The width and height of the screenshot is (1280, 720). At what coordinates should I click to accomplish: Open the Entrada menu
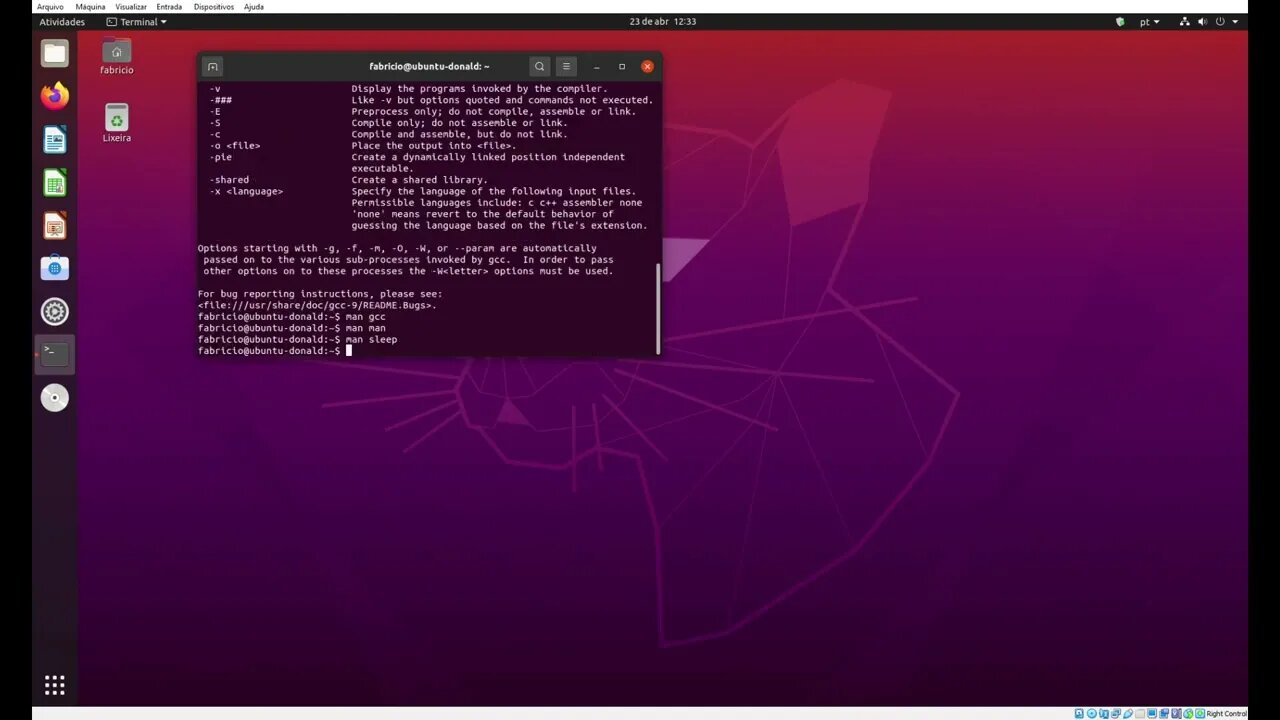(169, 6)
